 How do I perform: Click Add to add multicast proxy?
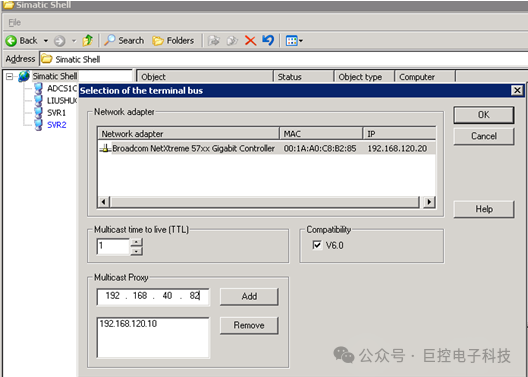pos(249,297)
